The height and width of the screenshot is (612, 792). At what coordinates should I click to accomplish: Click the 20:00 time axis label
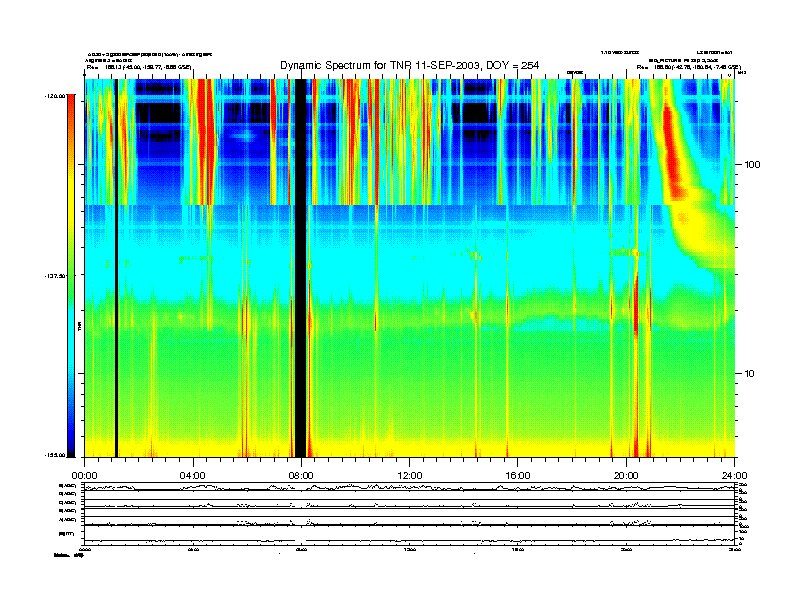point(626,476)
